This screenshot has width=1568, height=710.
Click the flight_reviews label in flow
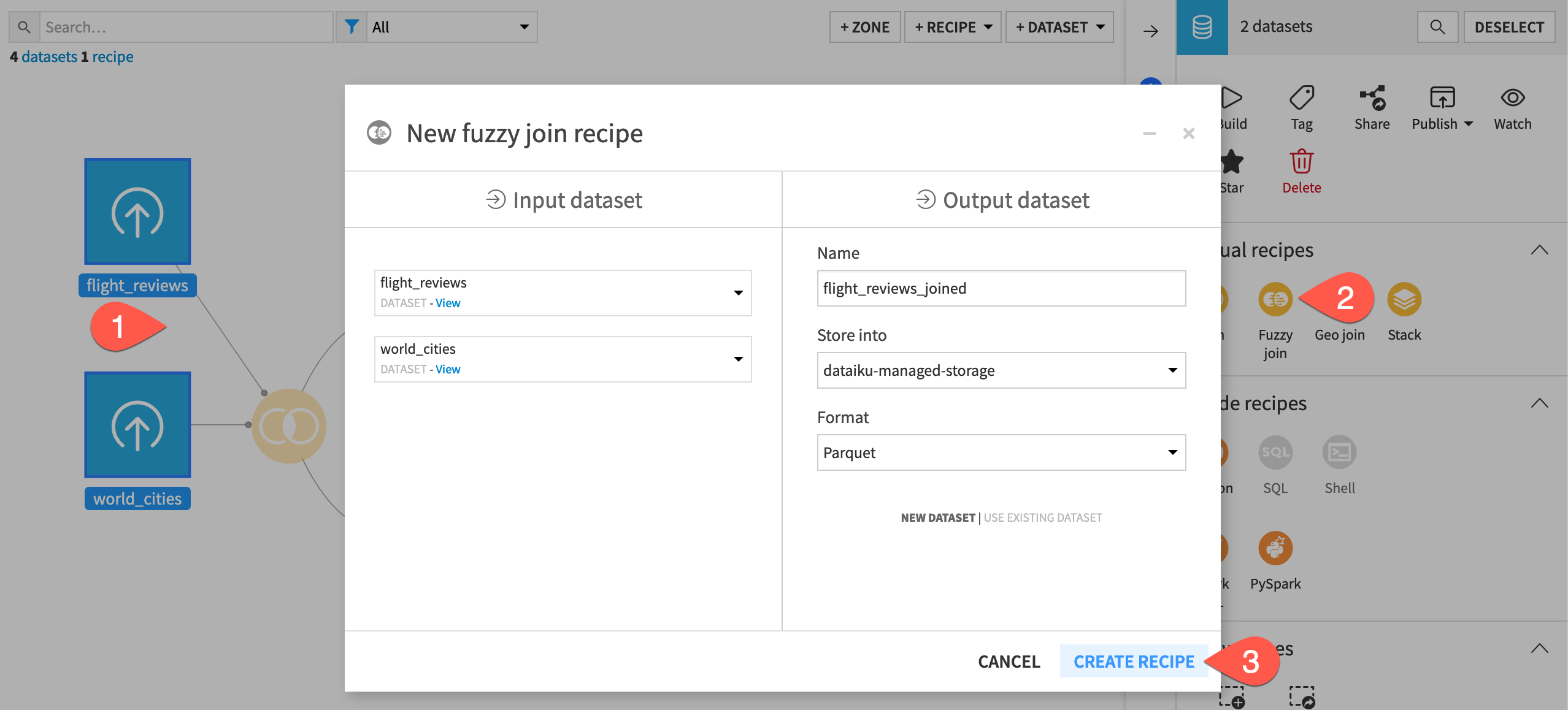point(137,286)
